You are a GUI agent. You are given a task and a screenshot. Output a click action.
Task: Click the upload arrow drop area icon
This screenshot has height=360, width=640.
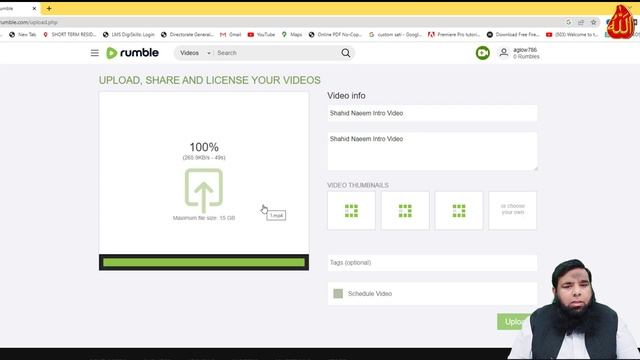point(204,190)
